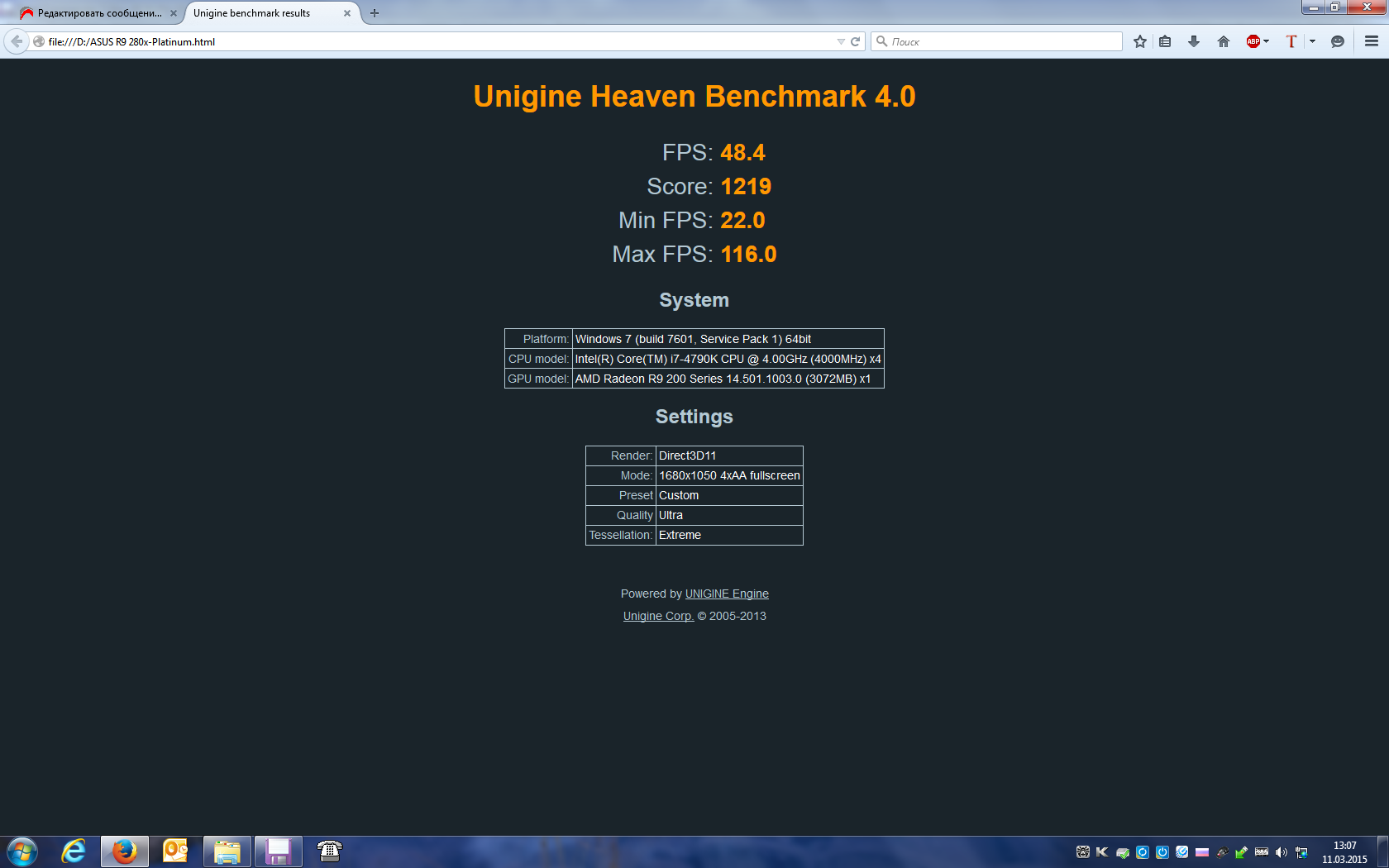
Task: Open a new tab with plus button
Action: tap(375, 13)
